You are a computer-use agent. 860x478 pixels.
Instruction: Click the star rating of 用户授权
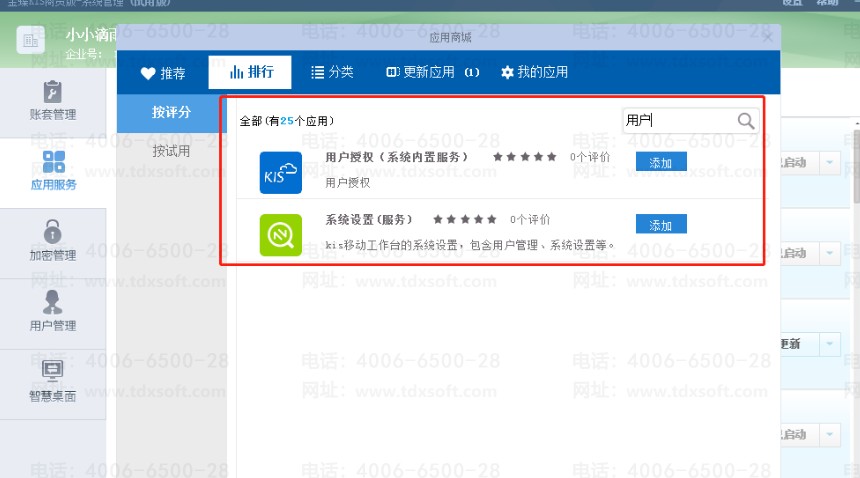pos(524,157)
